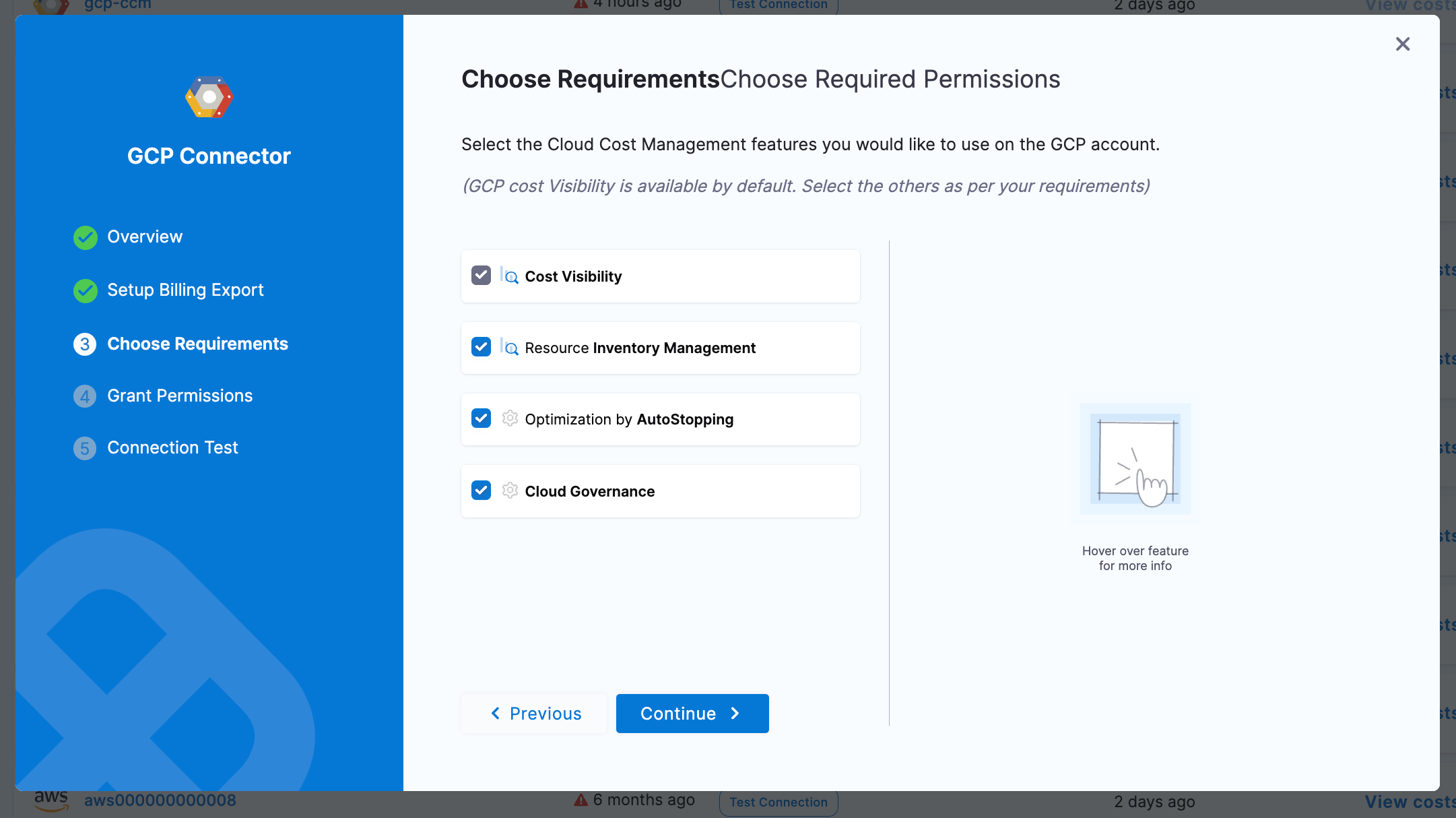The height and width of the screenshot is (818, 1456).
Task: Go to Grant Permissions step
Action: click(x=180, y=396)
